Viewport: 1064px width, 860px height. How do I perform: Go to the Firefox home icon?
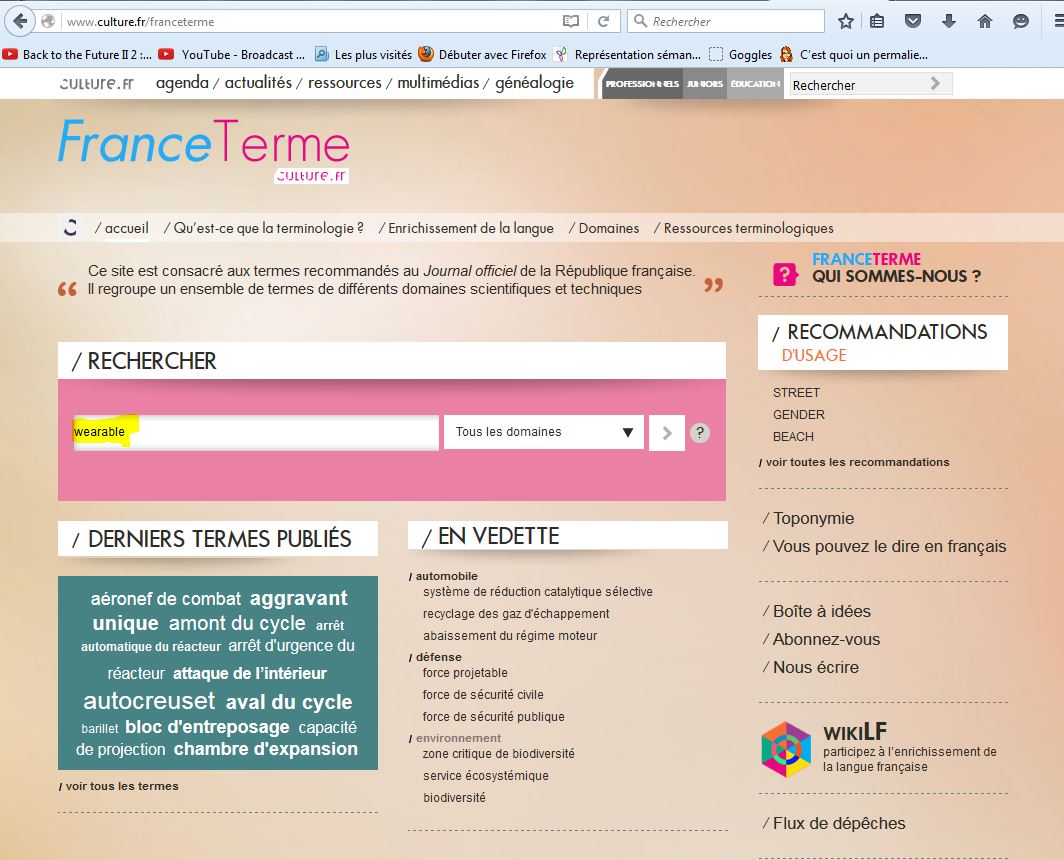pyautogui.click(x=984, y=21)
